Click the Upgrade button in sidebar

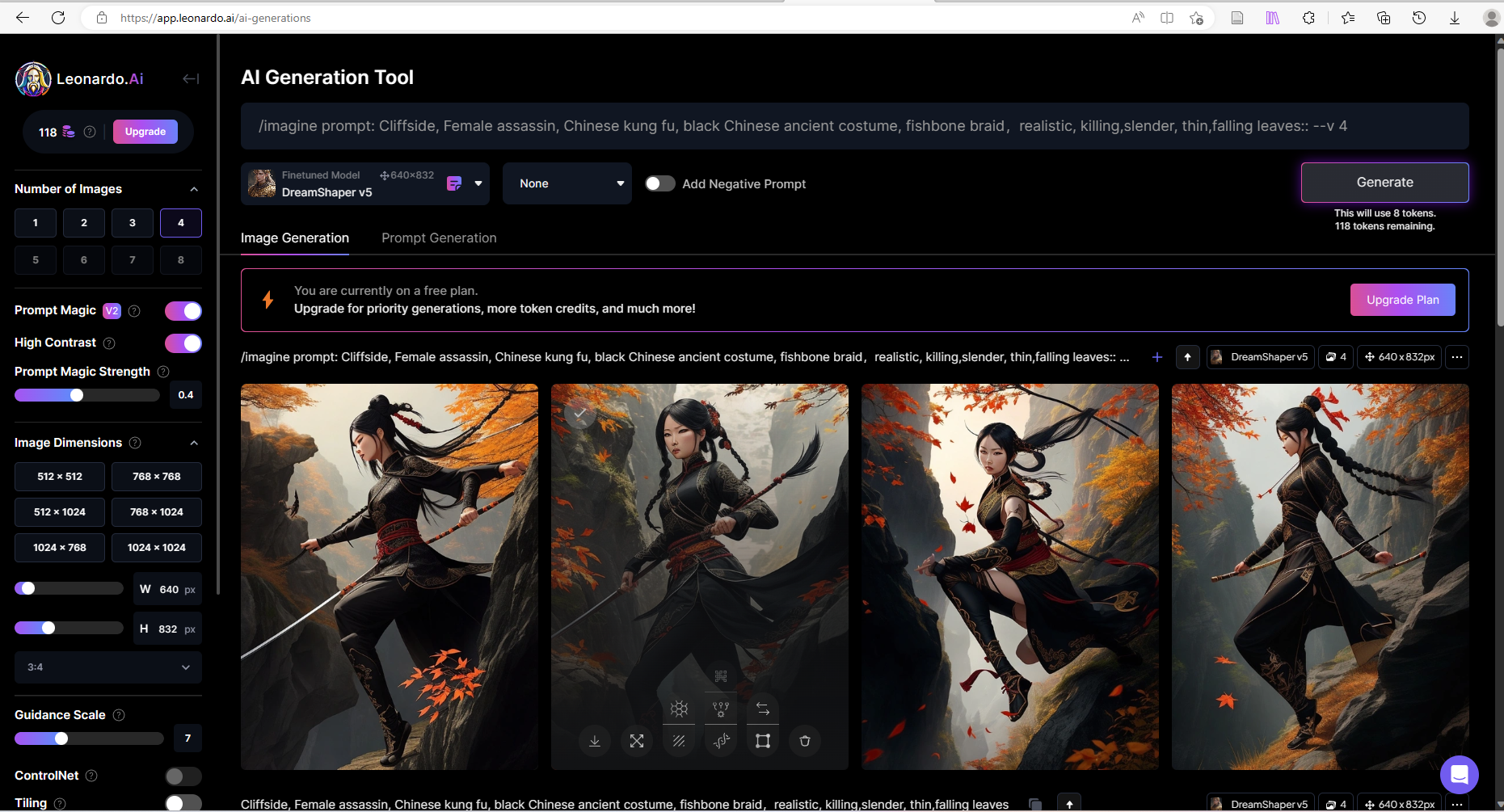tap(145, 132)
